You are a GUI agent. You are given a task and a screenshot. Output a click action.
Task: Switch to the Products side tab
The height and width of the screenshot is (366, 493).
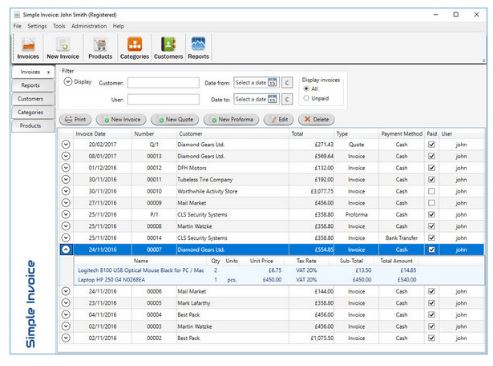(33, 126)
